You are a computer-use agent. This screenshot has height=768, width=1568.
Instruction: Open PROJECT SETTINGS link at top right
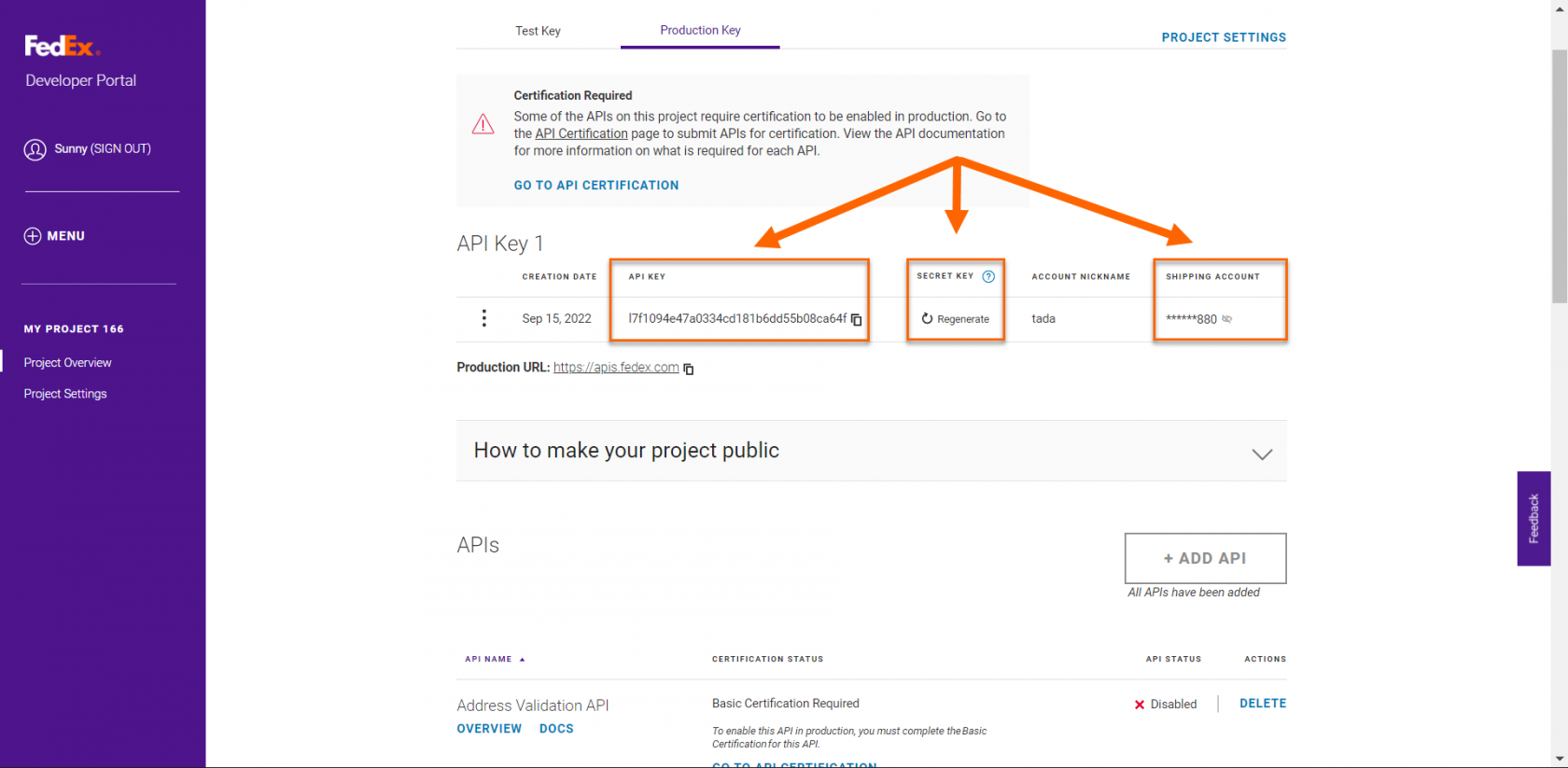click(x=1224, y=37)
